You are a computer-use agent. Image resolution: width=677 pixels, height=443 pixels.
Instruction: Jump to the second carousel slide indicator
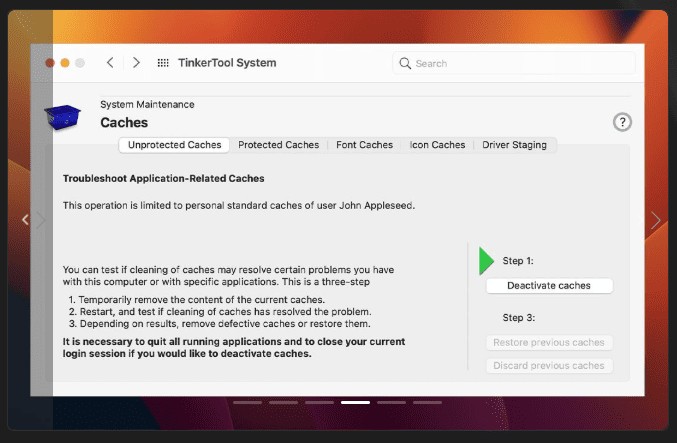(283, 402)
